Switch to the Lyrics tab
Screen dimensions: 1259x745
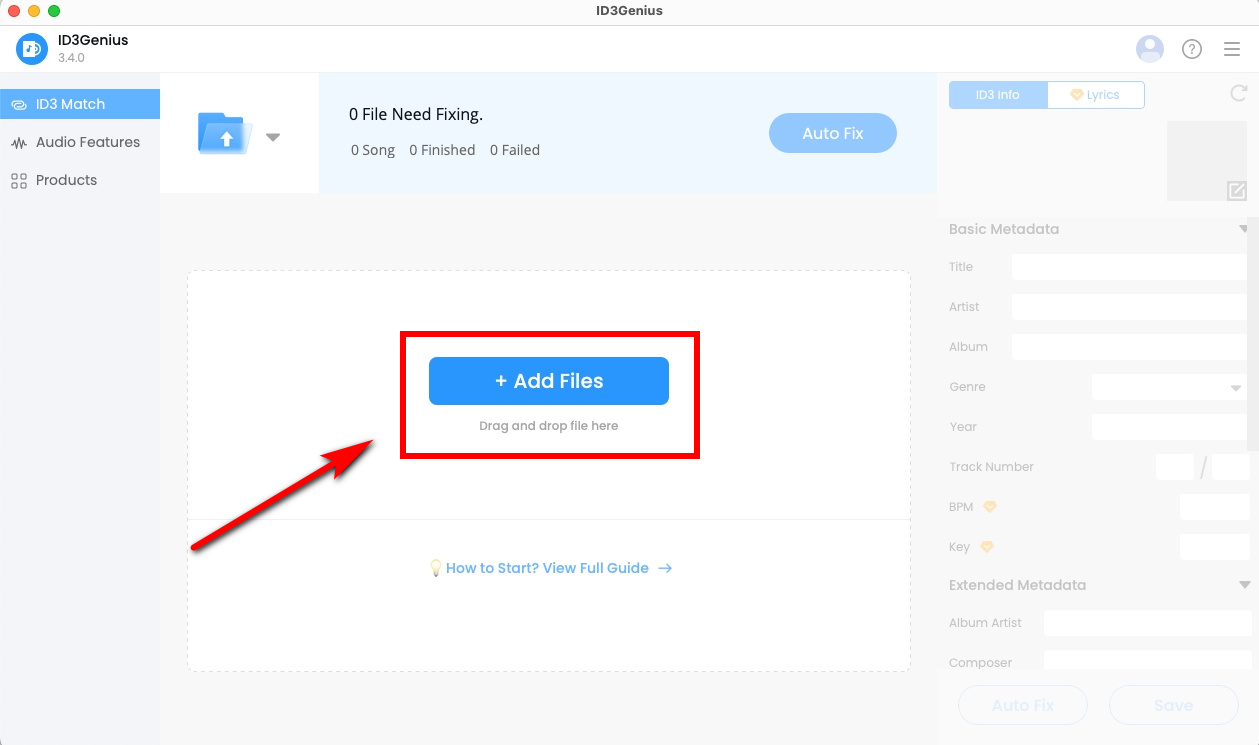coord(1095,95)
